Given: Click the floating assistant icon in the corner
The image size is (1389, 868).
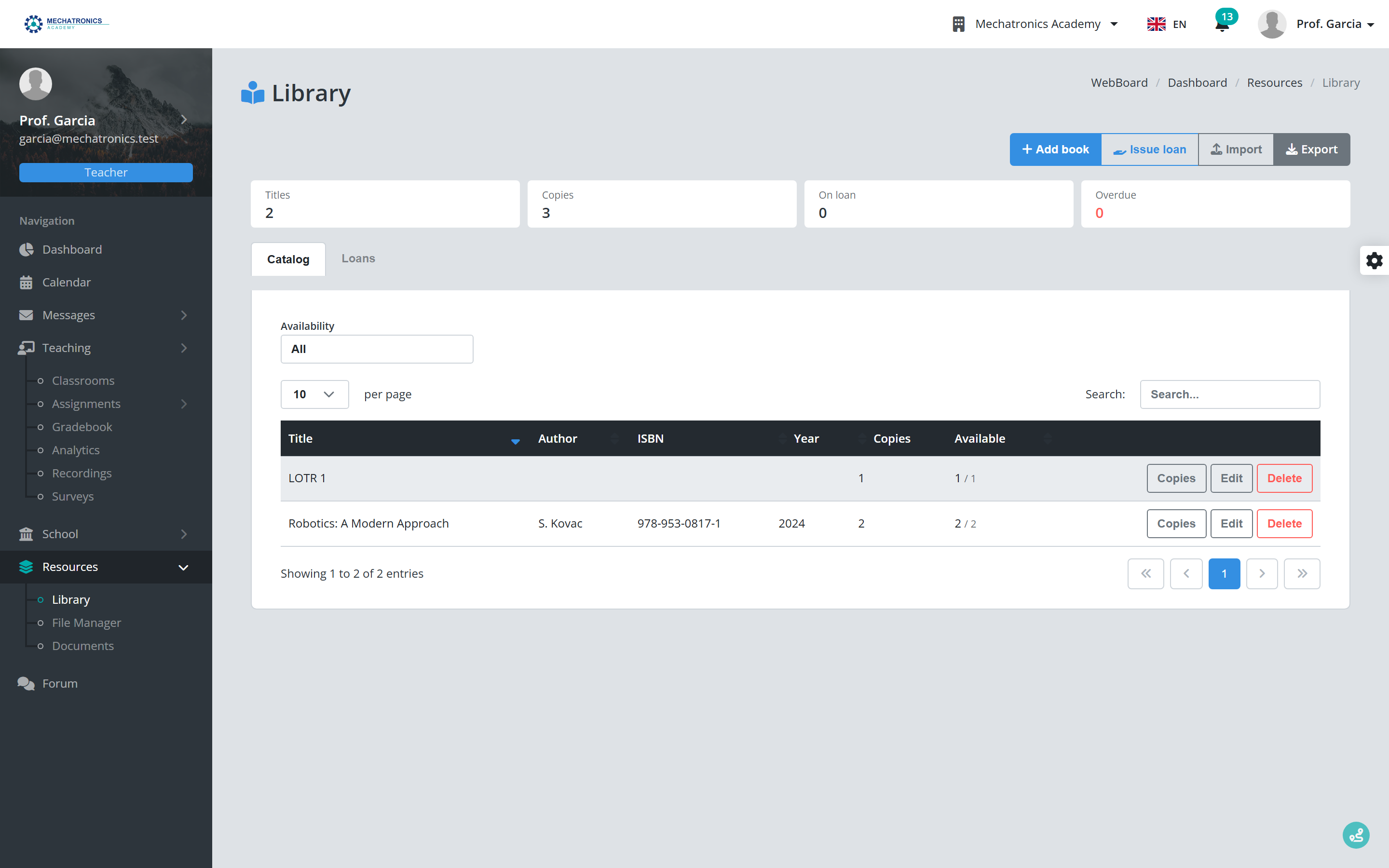Looking at the screenshot, I should pyautogui.click(x=1356, y=835).
